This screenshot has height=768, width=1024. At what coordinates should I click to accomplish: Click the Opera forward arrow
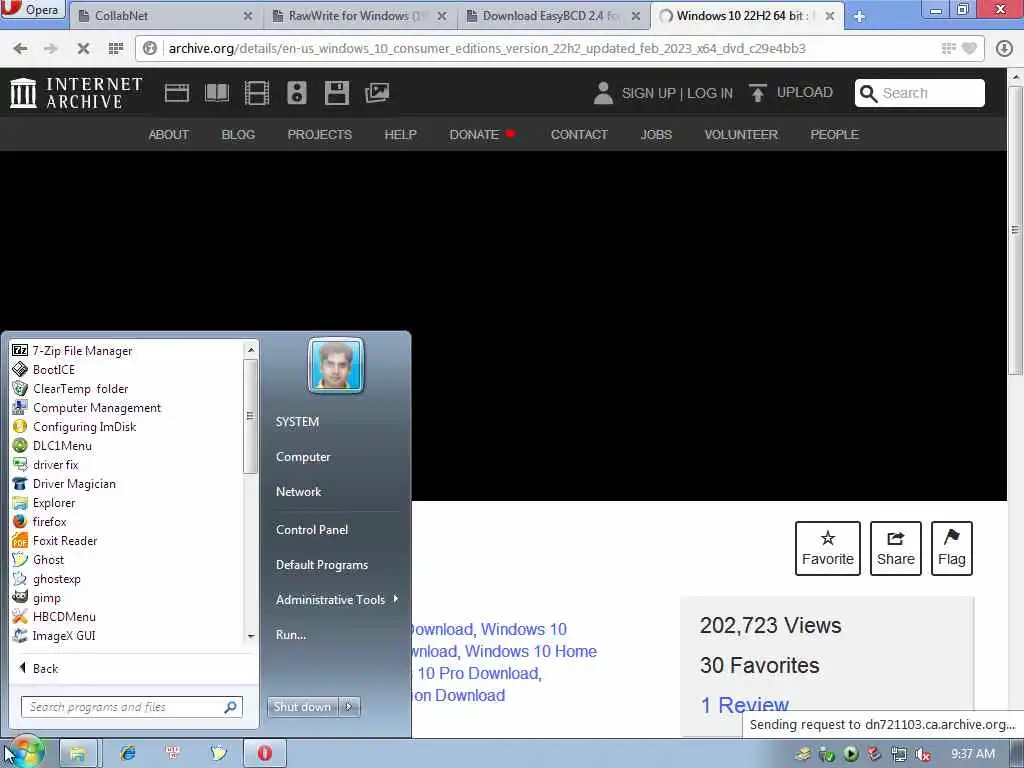[x=51, y=48]
